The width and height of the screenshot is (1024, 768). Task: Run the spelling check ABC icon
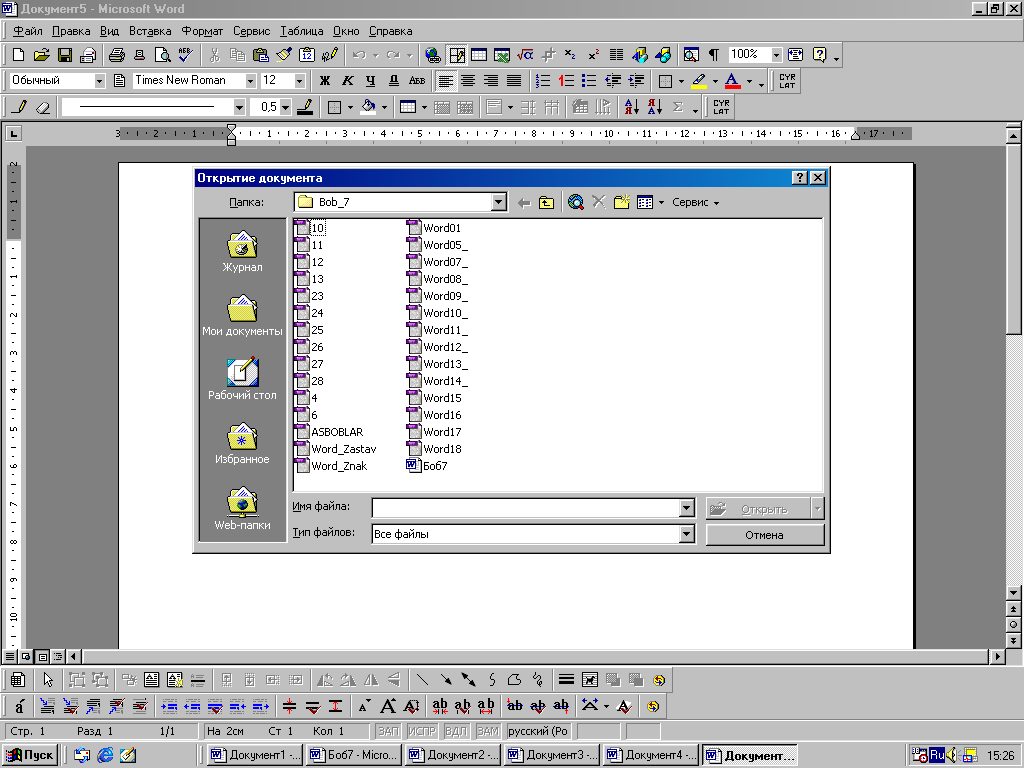click(185, 55)
